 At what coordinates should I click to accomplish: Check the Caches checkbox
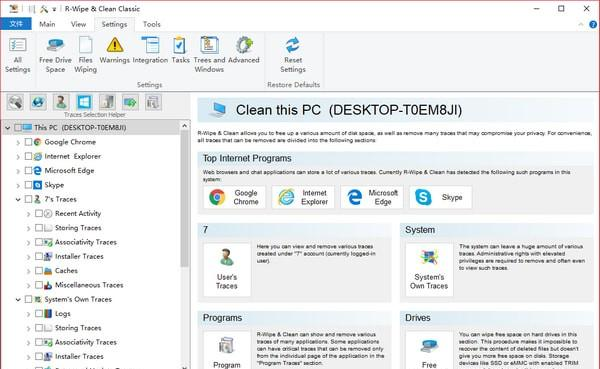tap(39, 271)
